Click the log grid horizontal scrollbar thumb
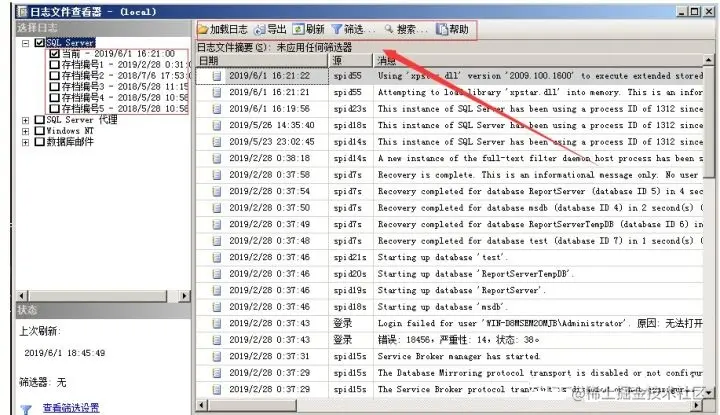 tap(252, 405)
